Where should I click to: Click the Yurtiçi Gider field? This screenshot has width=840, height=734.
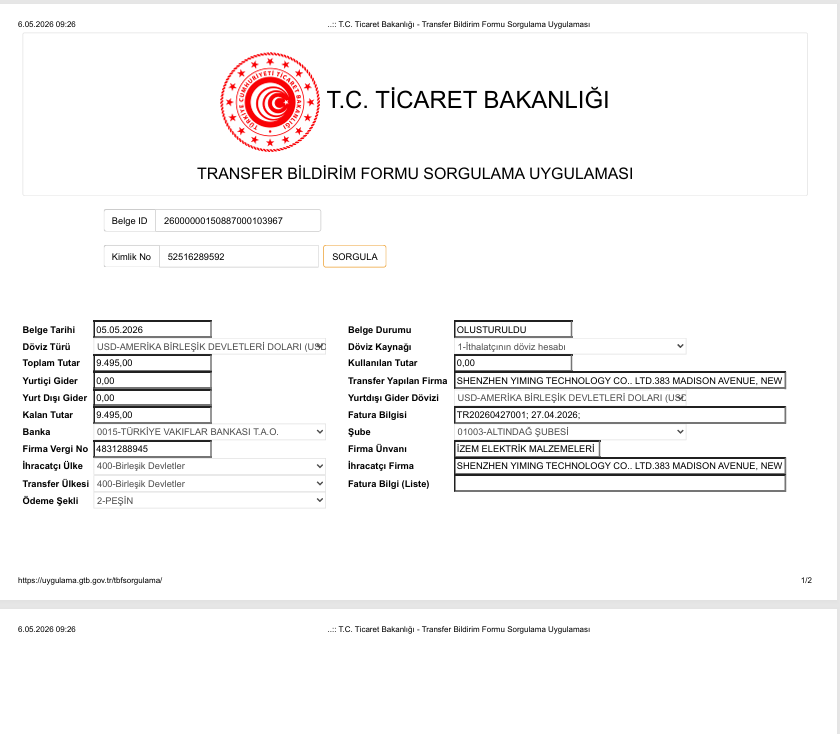coord(153,381)
